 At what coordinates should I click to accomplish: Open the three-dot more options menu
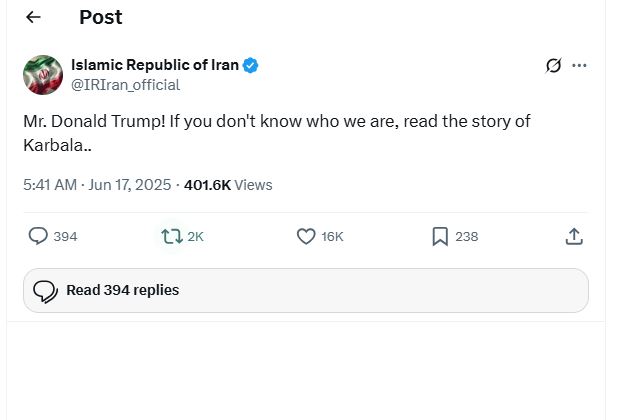click(x=579, y=65)
